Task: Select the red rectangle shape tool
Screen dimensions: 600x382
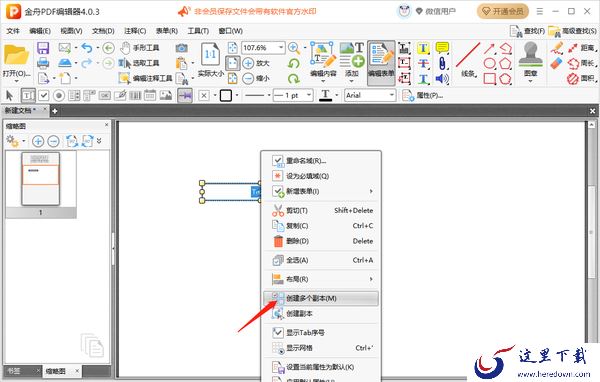Action: [x=489, y=78]
